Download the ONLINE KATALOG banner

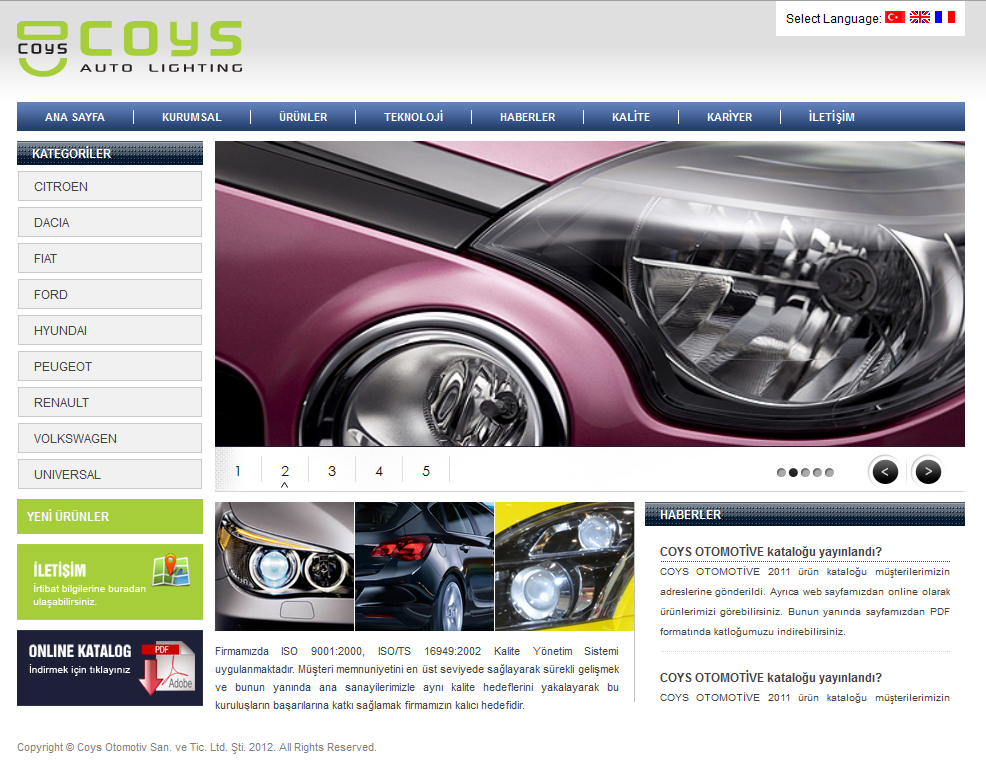click(110, 668)
